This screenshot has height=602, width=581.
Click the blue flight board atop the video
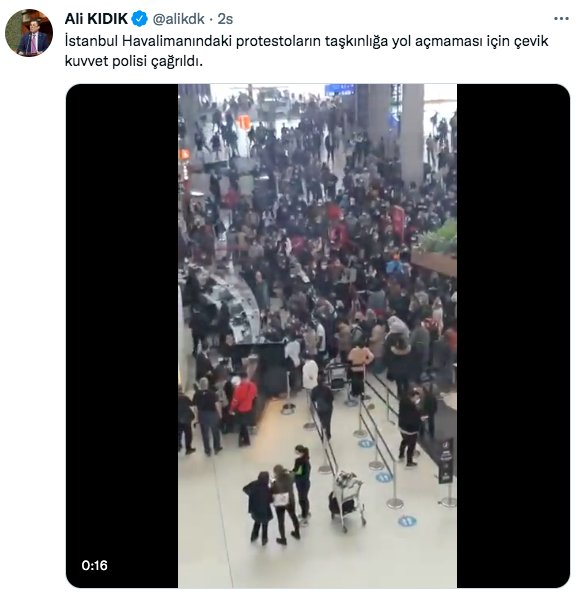[340, 90]
